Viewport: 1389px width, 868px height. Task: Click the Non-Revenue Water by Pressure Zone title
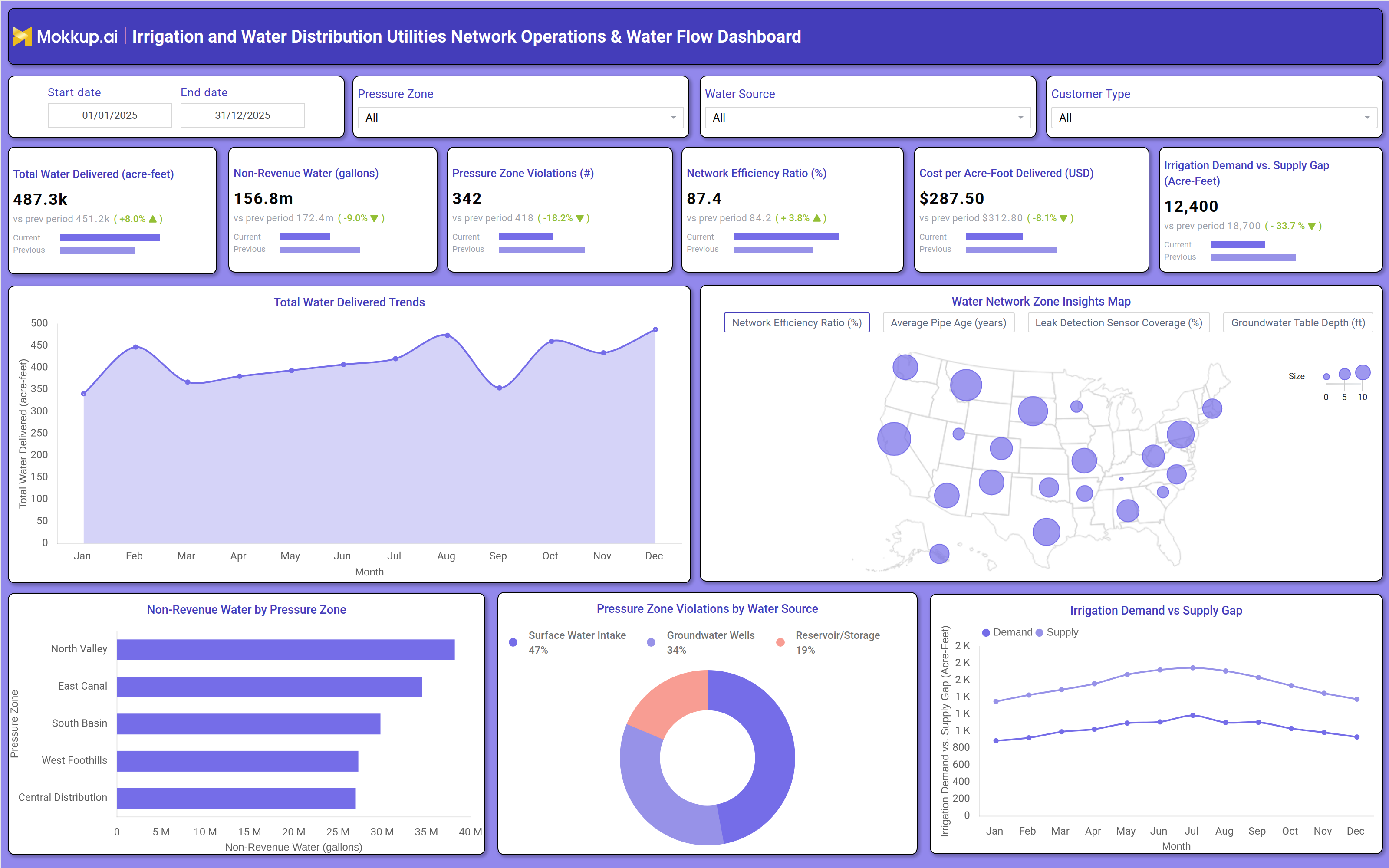(x=246, y=609)
